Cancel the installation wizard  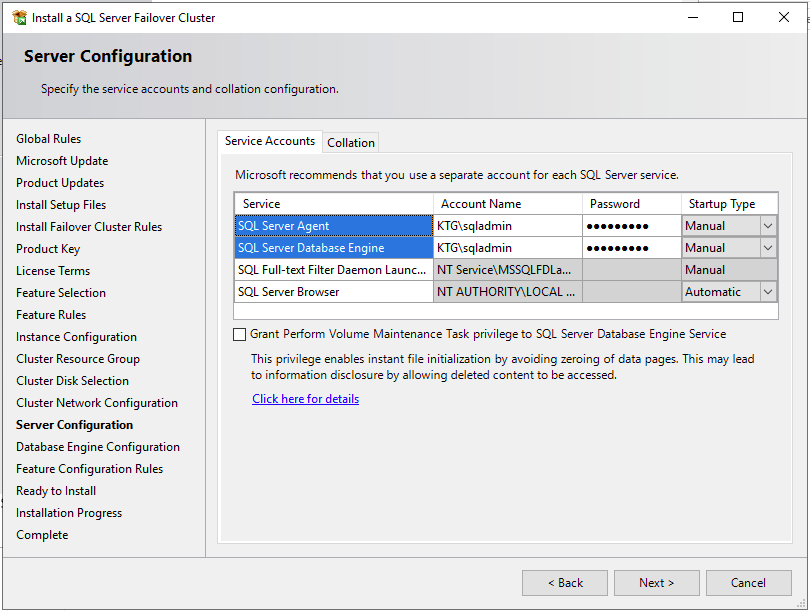click(749, 583)
